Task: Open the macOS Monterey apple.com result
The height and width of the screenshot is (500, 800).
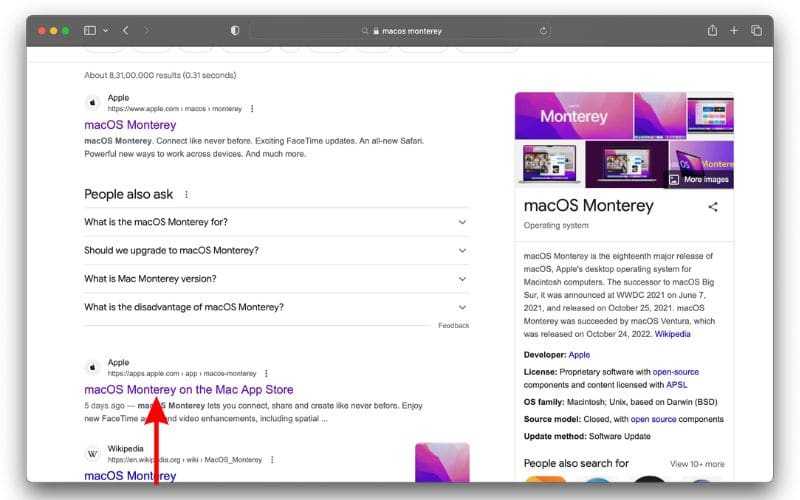Action: click(x=130, y=125)
